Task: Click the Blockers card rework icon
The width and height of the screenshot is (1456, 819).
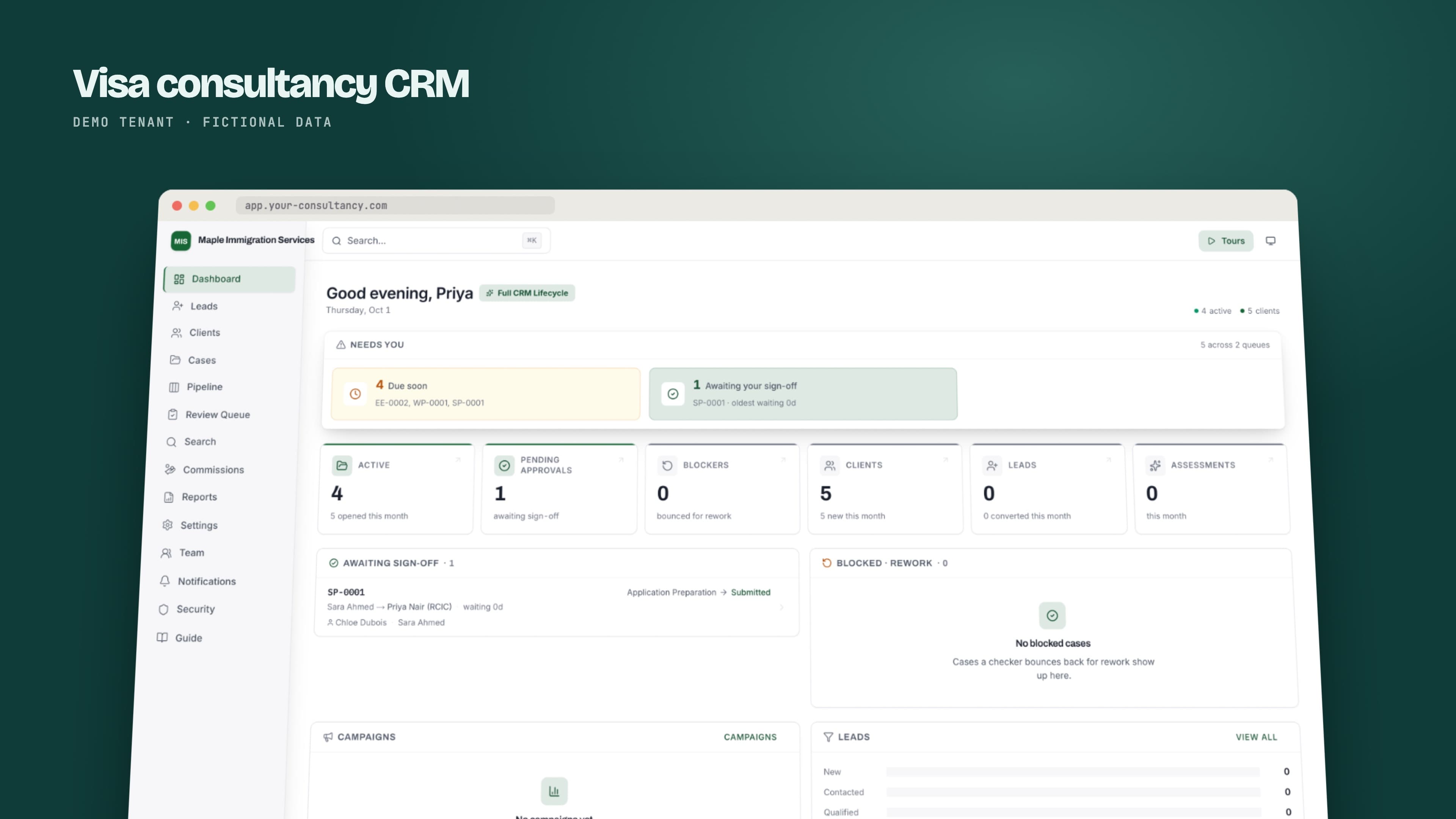Action: pos(667,465)
